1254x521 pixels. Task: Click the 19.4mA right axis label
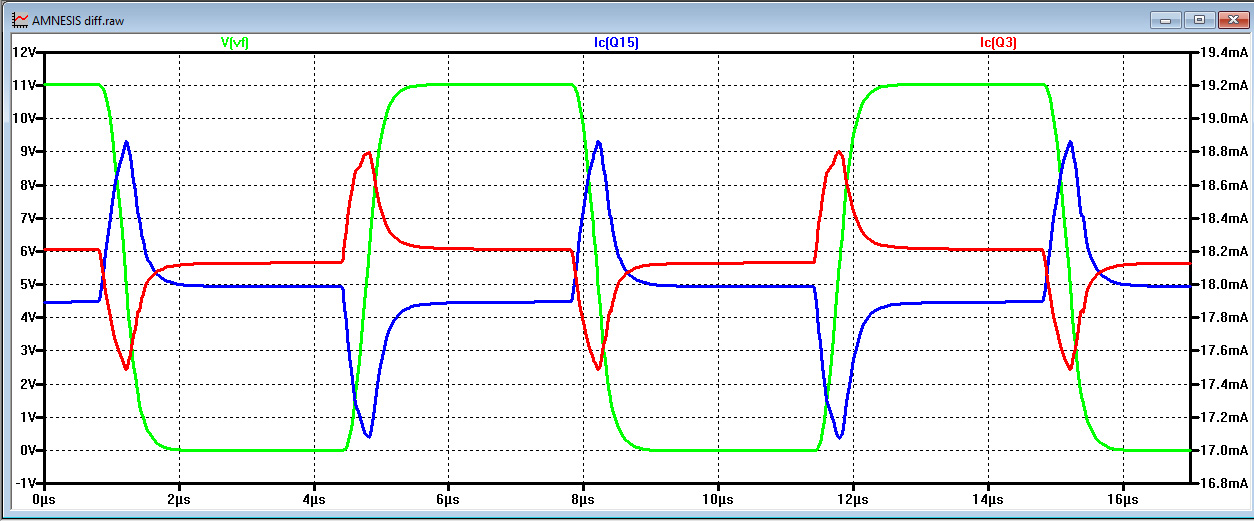click(1224, 52)
